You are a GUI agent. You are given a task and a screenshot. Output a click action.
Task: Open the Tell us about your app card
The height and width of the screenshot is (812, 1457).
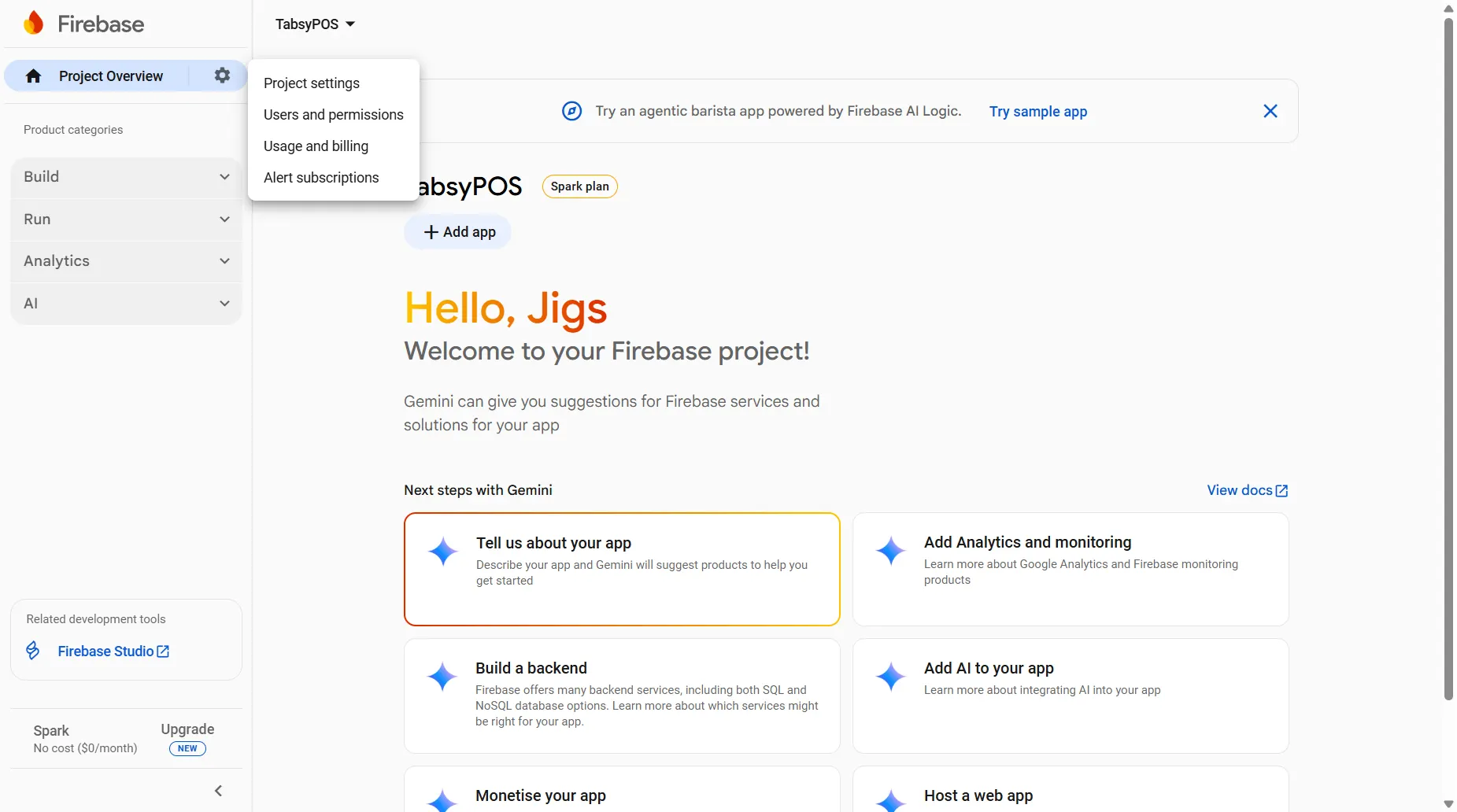622,569
